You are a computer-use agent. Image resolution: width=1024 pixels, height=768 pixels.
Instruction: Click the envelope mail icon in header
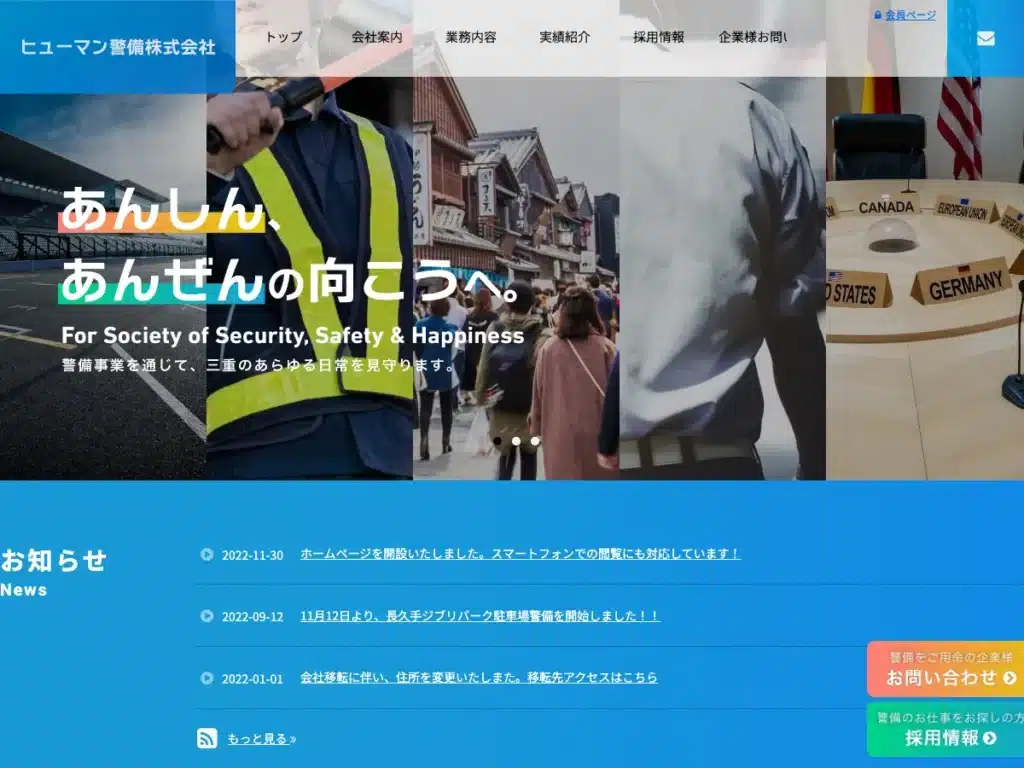pyautogui.click(x=985, y=39)
